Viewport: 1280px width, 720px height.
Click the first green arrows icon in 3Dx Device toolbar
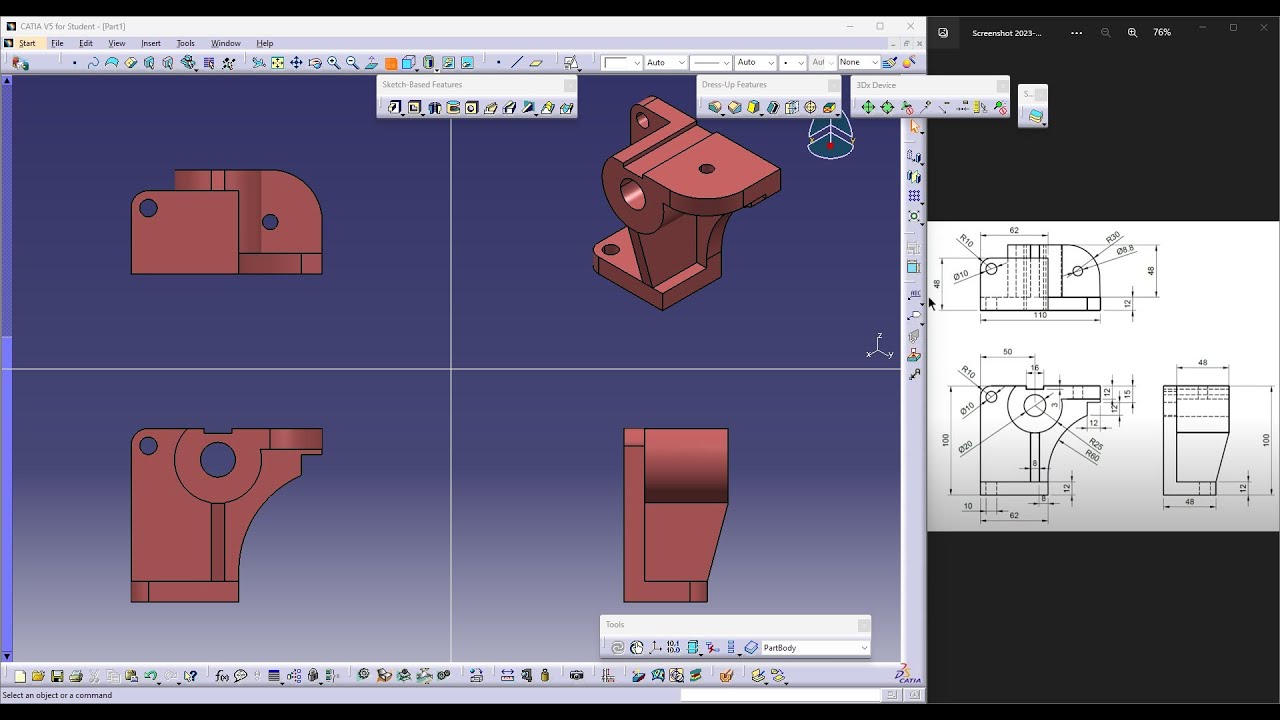[x=868, y=107]
